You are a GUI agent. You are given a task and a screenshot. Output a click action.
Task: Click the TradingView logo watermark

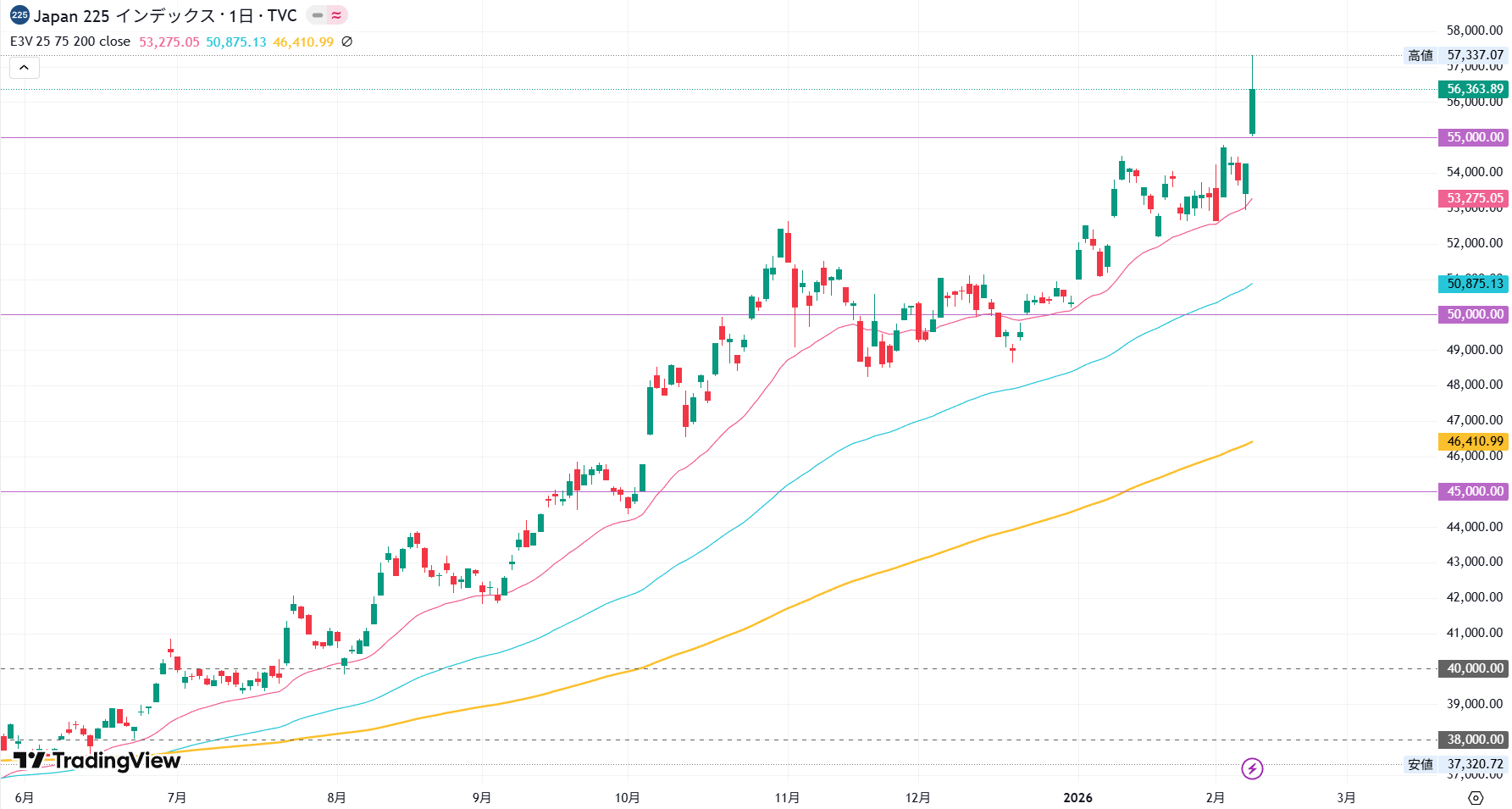click(97, 760)
